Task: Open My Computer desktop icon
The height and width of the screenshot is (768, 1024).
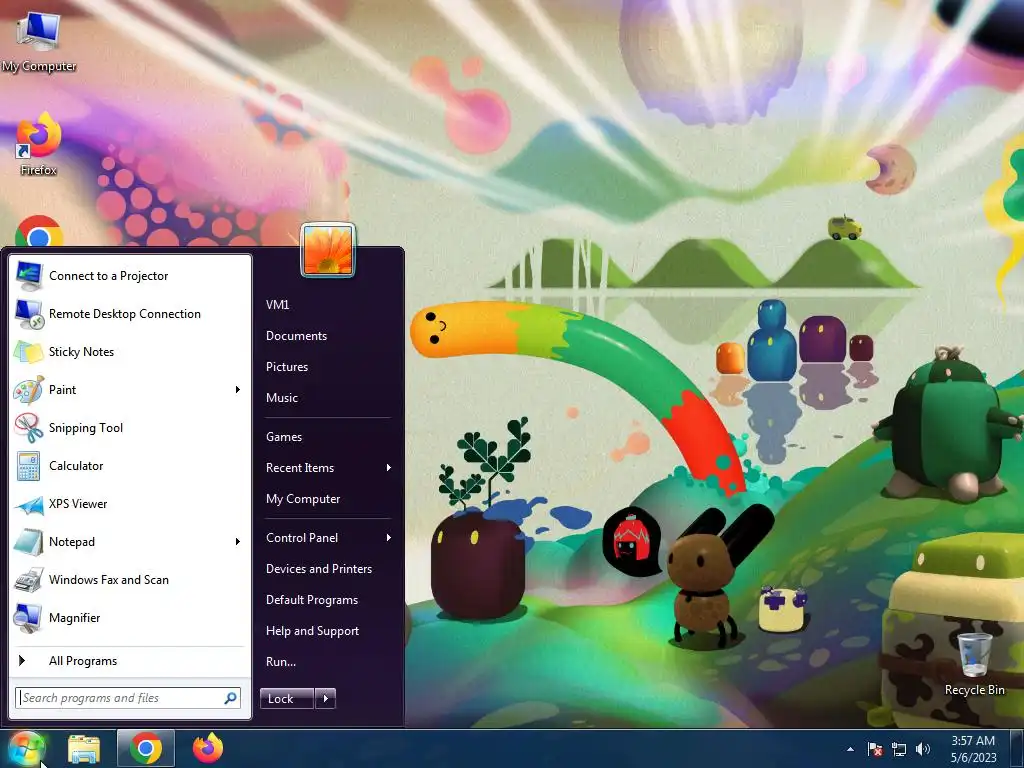Action: tap(39, 41)
